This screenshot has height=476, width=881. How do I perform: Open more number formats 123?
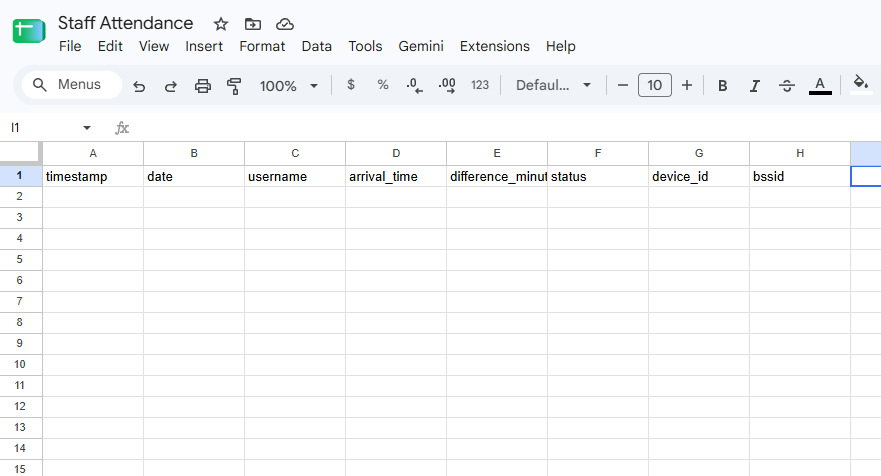(480, 85)
